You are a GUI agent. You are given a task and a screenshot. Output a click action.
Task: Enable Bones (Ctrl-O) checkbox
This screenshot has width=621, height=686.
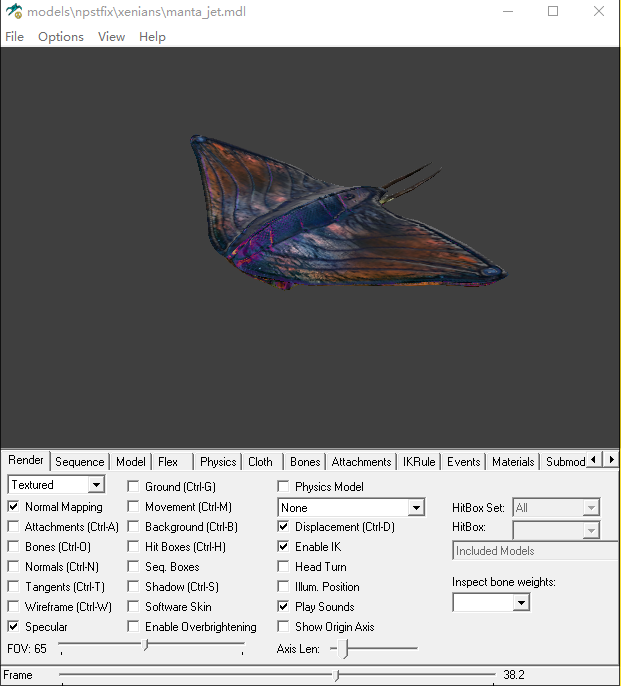[14, 547]
